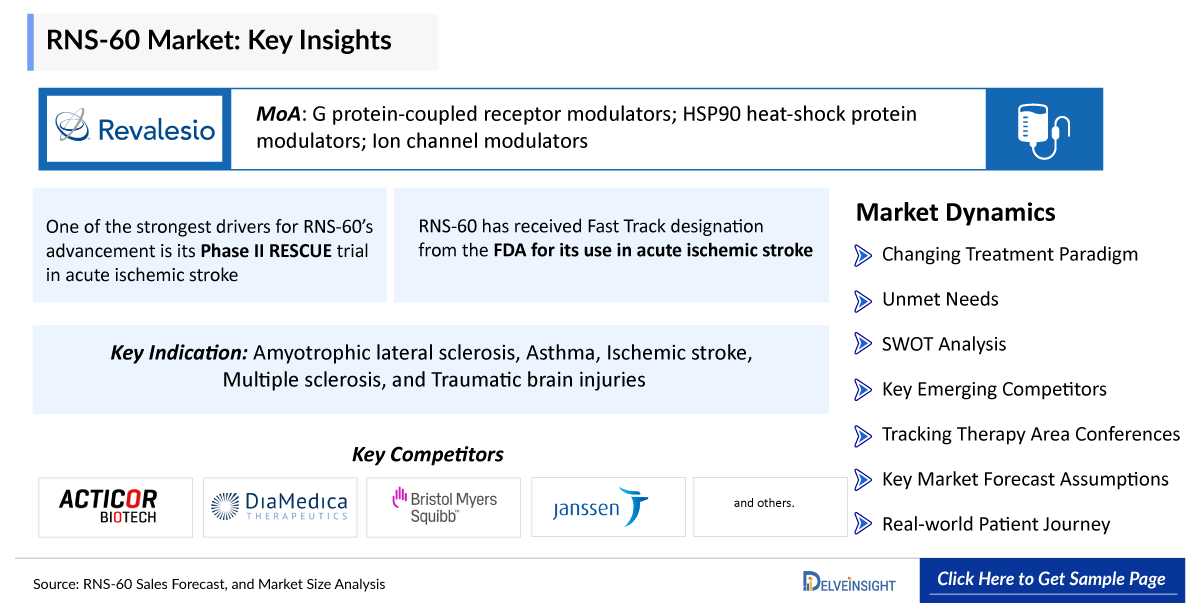Click the arrow icon beside SWOT Analysis
The height and width of the screenshot is (603, 1200).
(863, 344)
